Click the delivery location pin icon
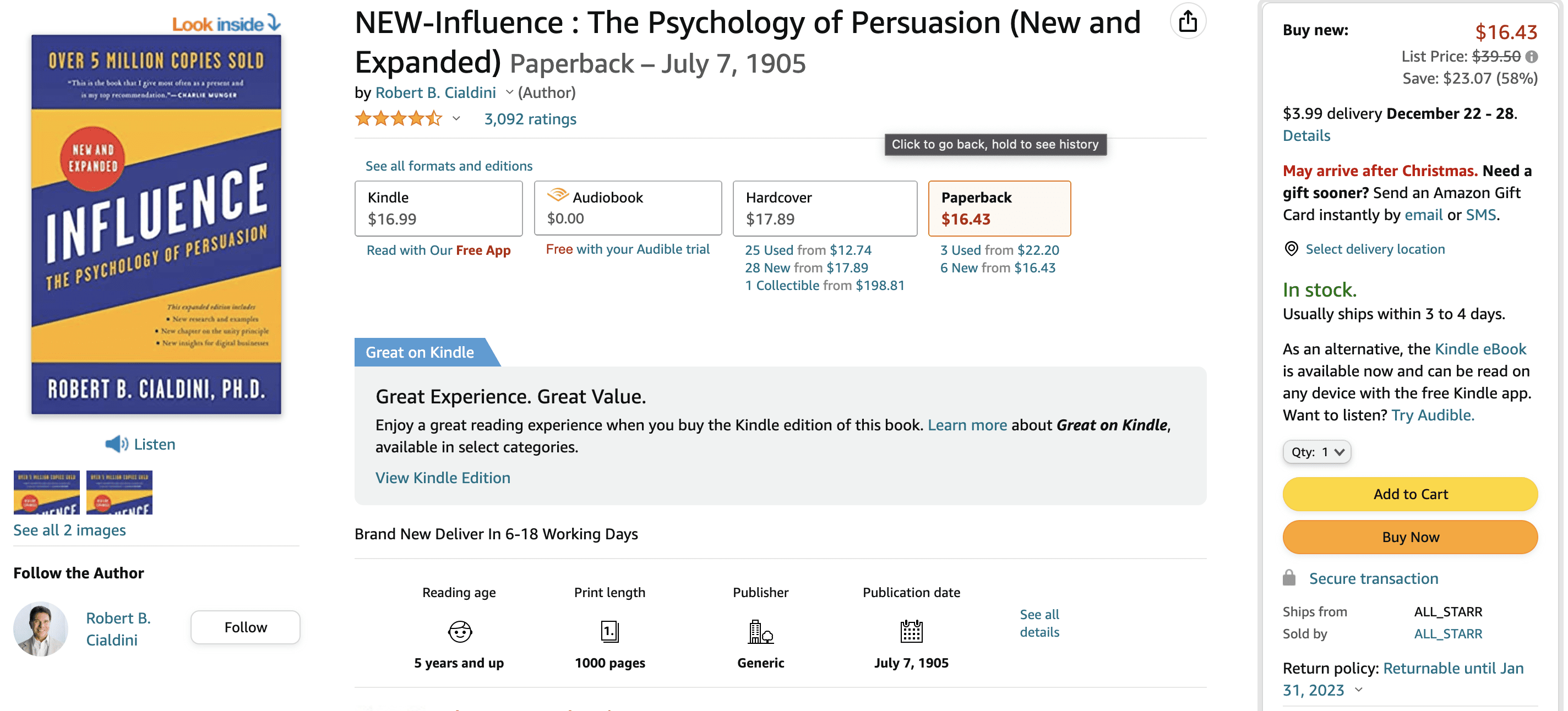Viewport: 1568px width, 711px height. point(1291,249)
